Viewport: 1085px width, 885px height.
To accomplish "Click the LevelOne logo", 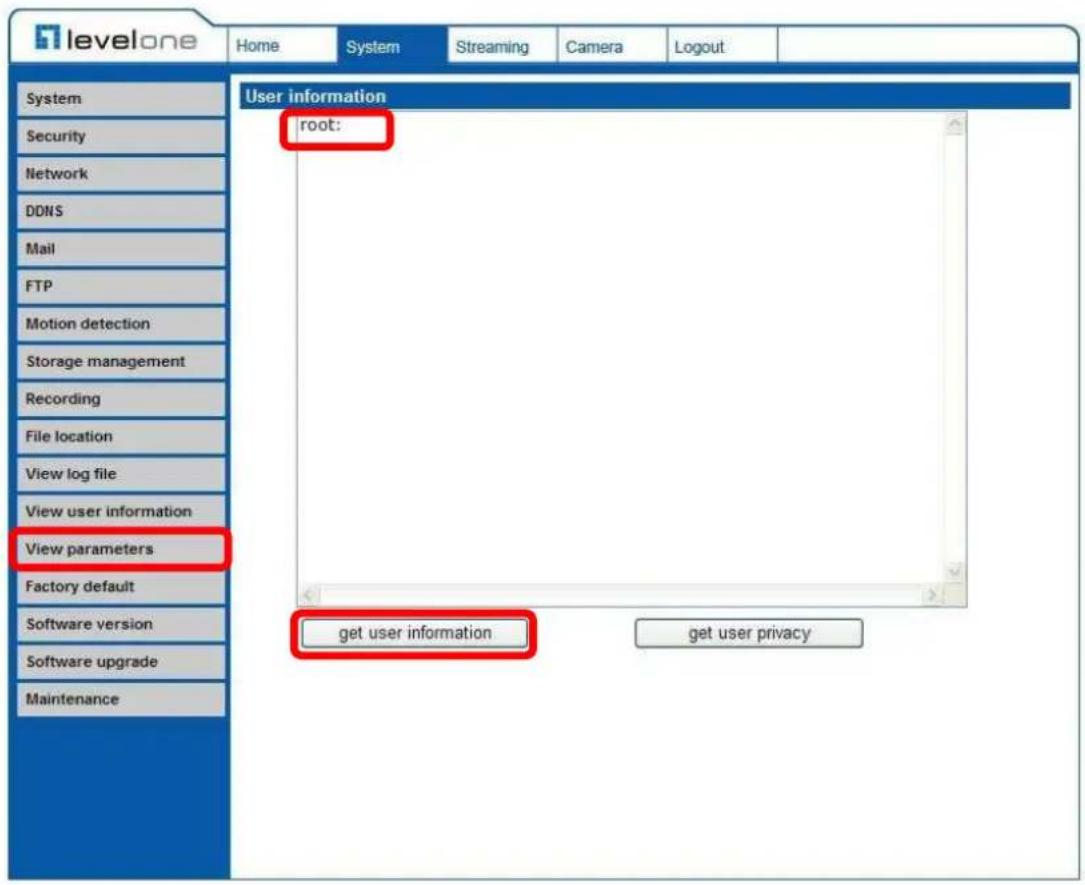I will coord(116,38).
